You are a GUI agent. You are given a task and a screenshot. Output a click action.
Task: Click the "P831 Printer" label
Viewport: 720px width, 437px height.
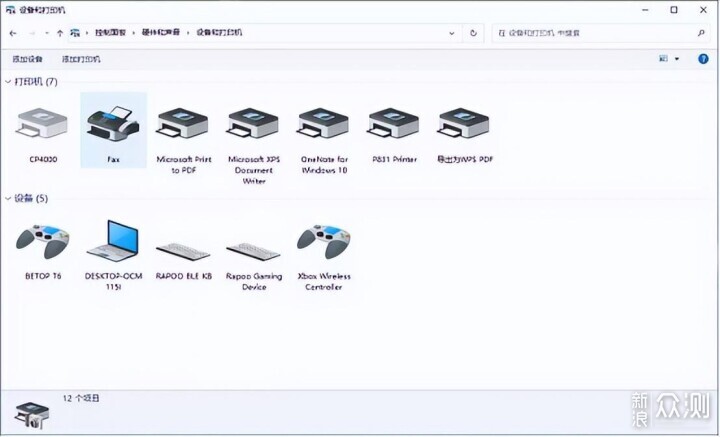tap(394, 159)
